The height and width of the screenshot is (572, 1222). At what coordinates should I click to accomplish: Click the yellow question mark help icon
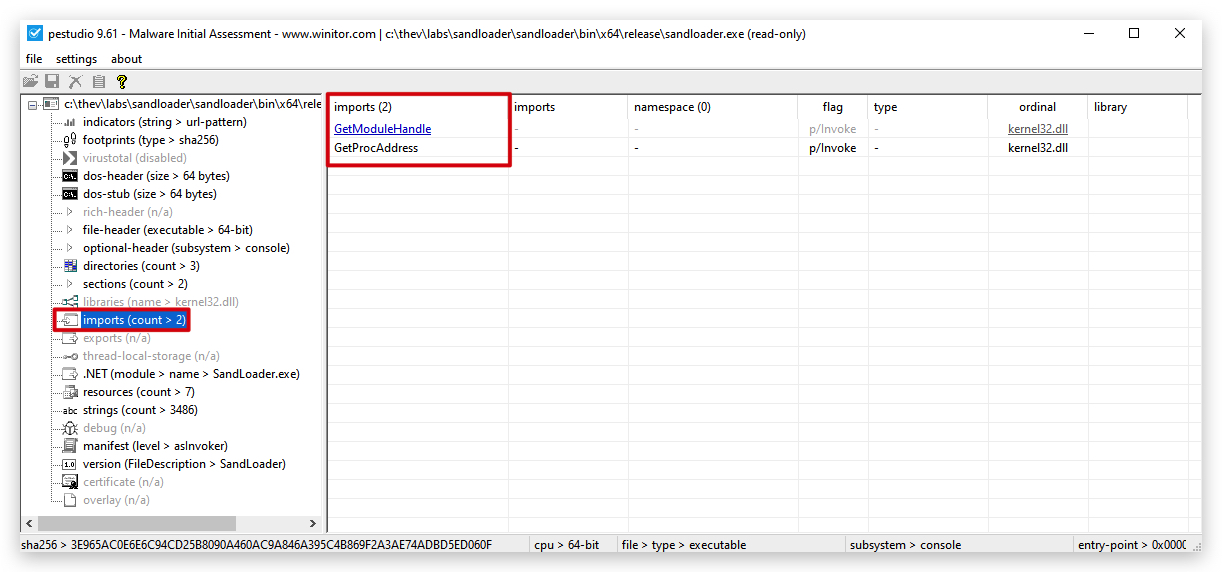[122, 81]
